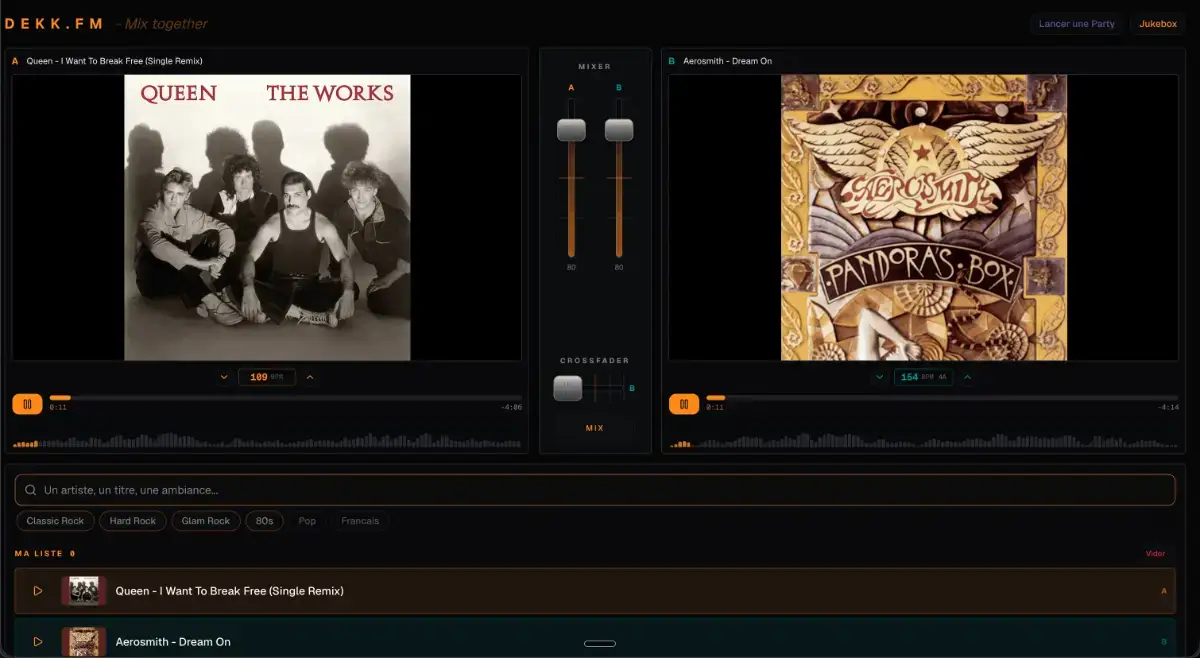Click the MA LISTE heading
The image size is (1200, 658).
tap(39, 554)
